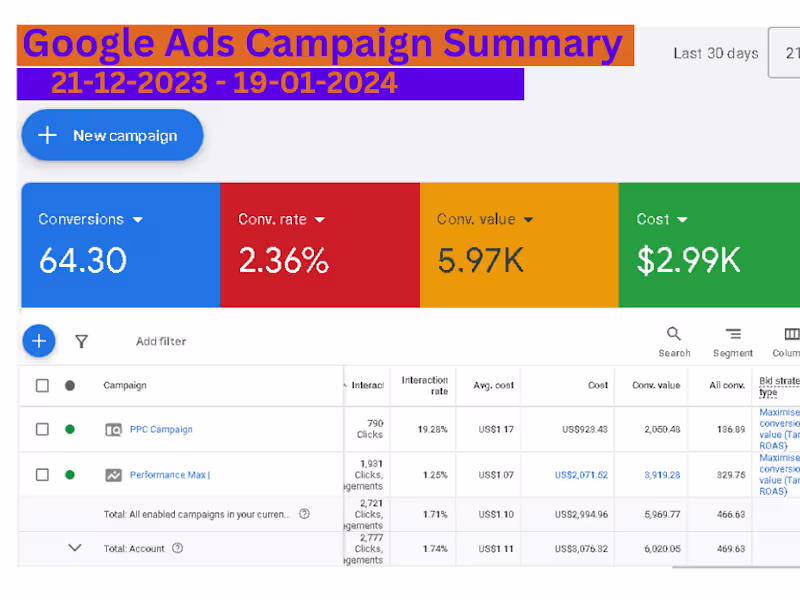
Task: Open the Conv. rate metric dropdown
Action: tap(281, 219)
